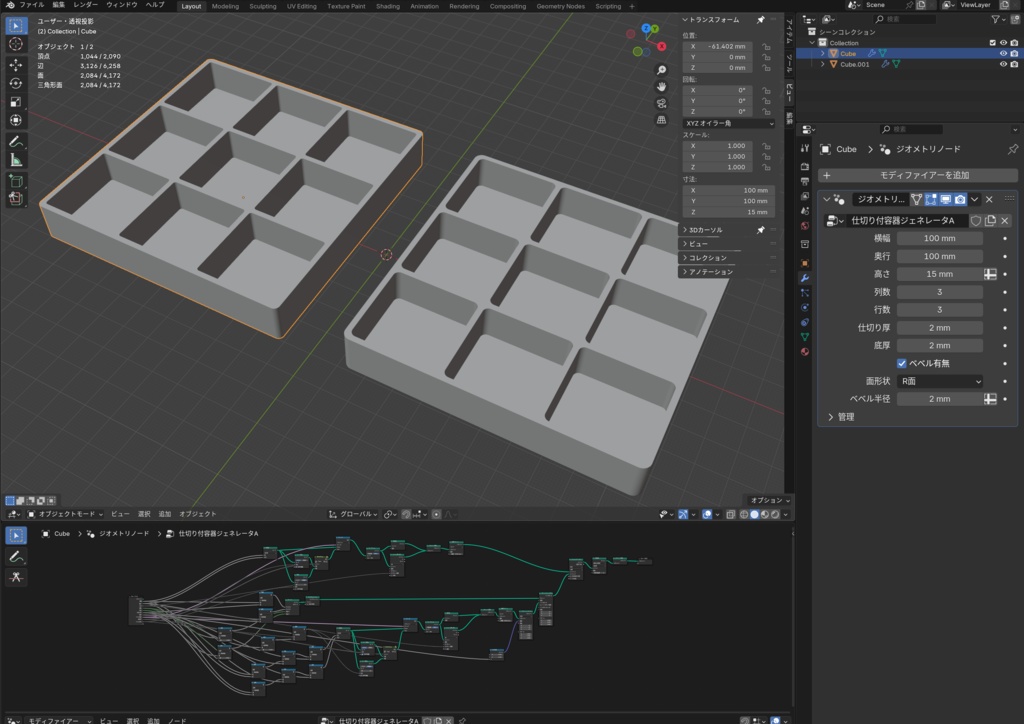1024x724 pixels.
Task: Activate viewport zoom magnifier icon in the gizmo column
Action: (x=660, y=69)
